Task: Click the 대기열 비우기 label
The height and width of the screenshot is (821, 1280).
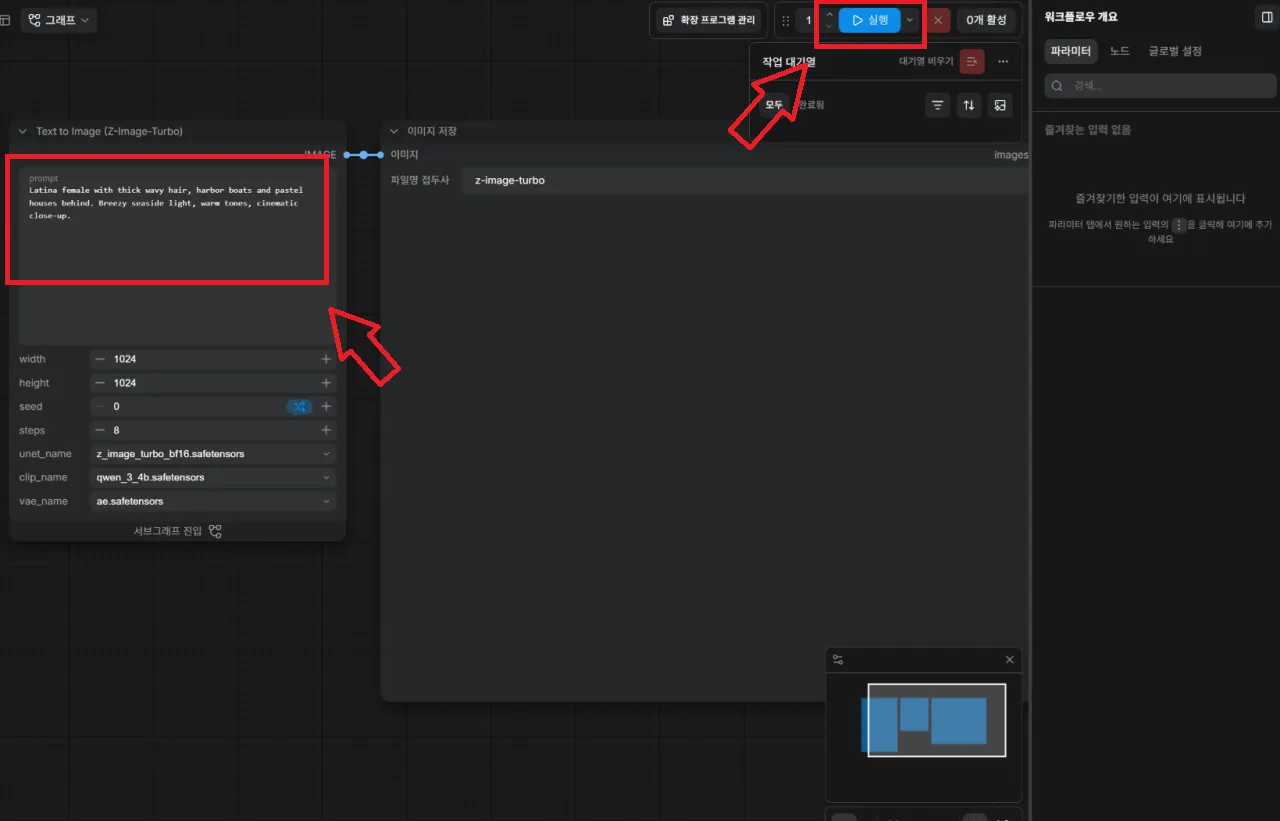Action: pos(926,62)
